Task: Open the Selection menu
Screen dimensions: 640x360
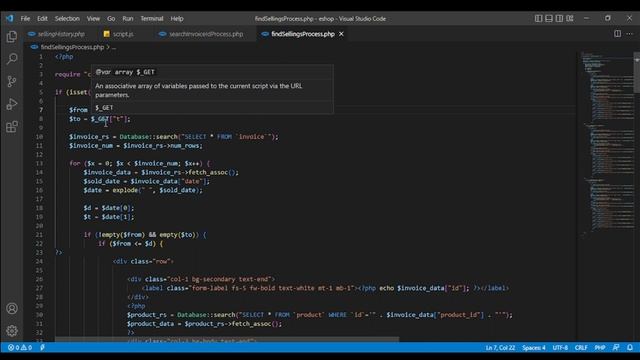Action: 67,18
